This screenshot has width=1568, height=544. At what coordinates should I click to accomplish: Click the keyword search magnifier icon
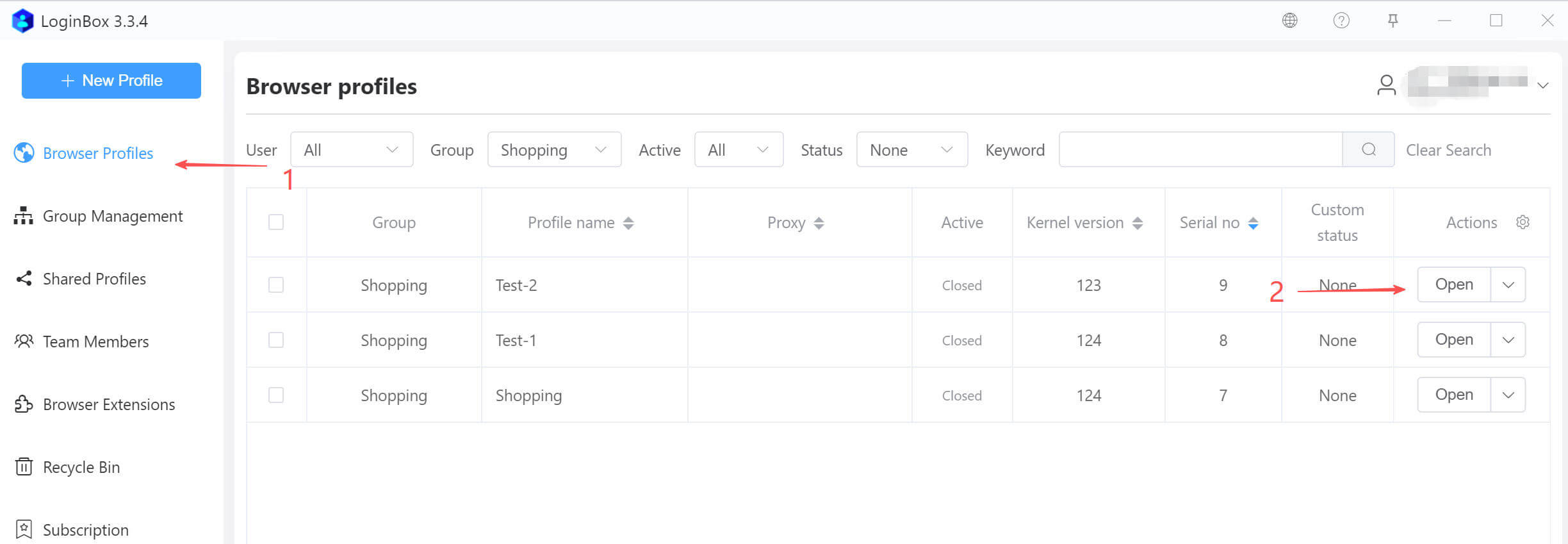1368,149
